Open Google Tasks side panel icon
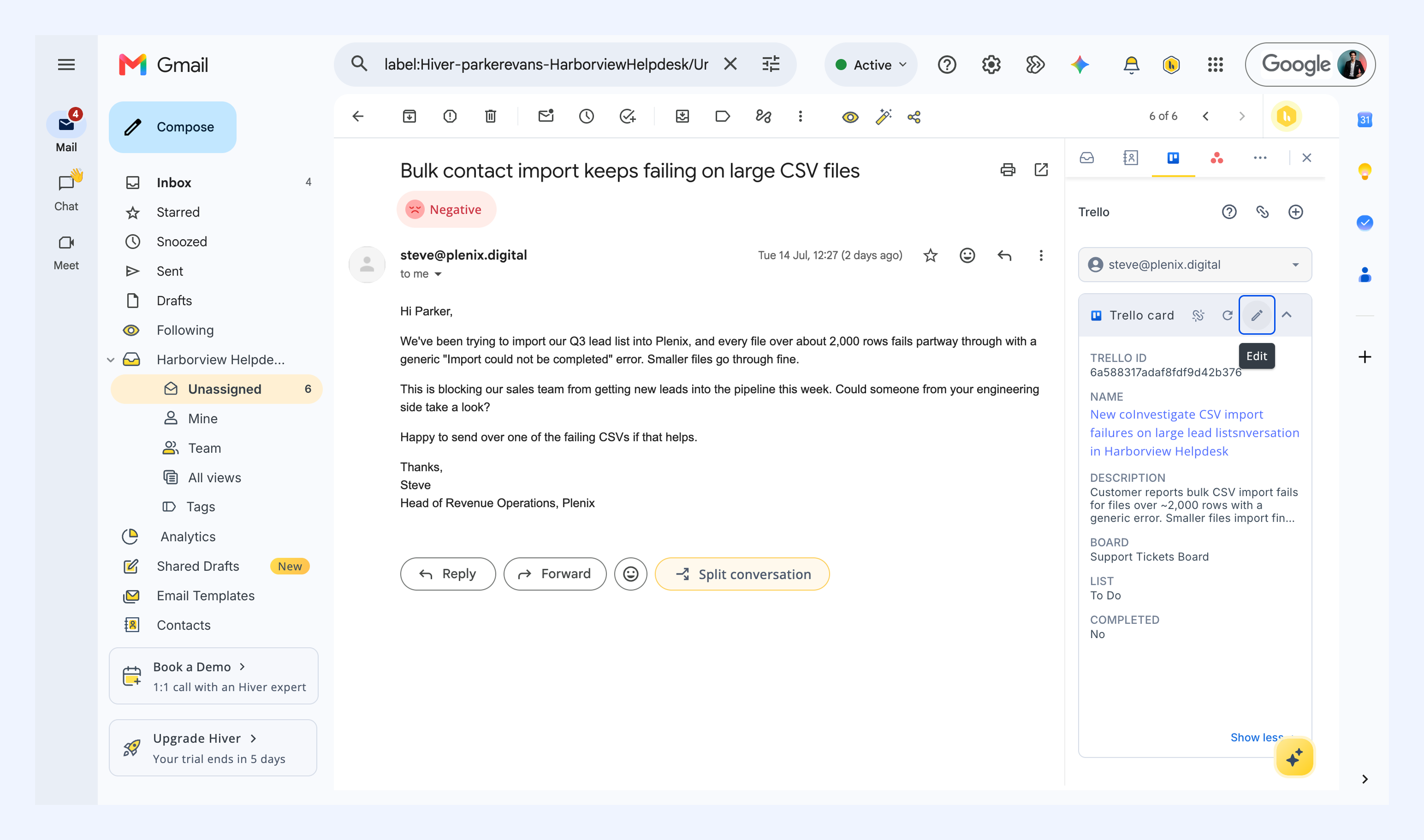The image size is (1424, 840). pyautogui.click(x=1365, y=223)
